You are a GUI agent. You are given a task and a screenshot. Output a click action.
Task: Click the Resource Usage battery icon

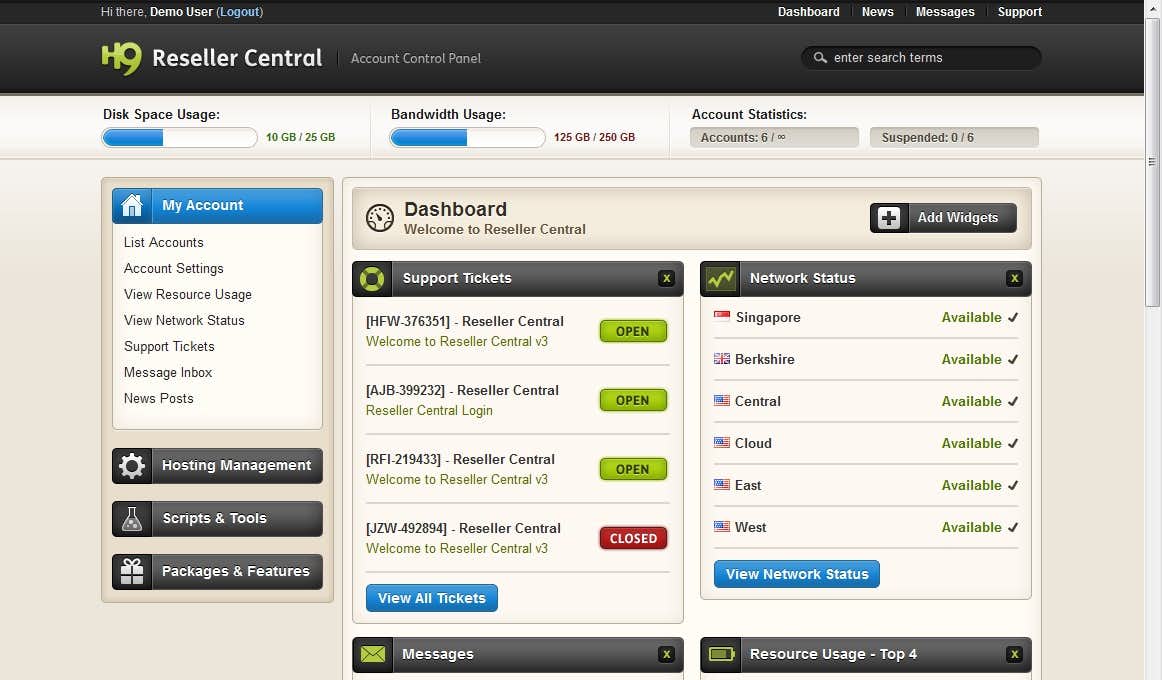720,655
